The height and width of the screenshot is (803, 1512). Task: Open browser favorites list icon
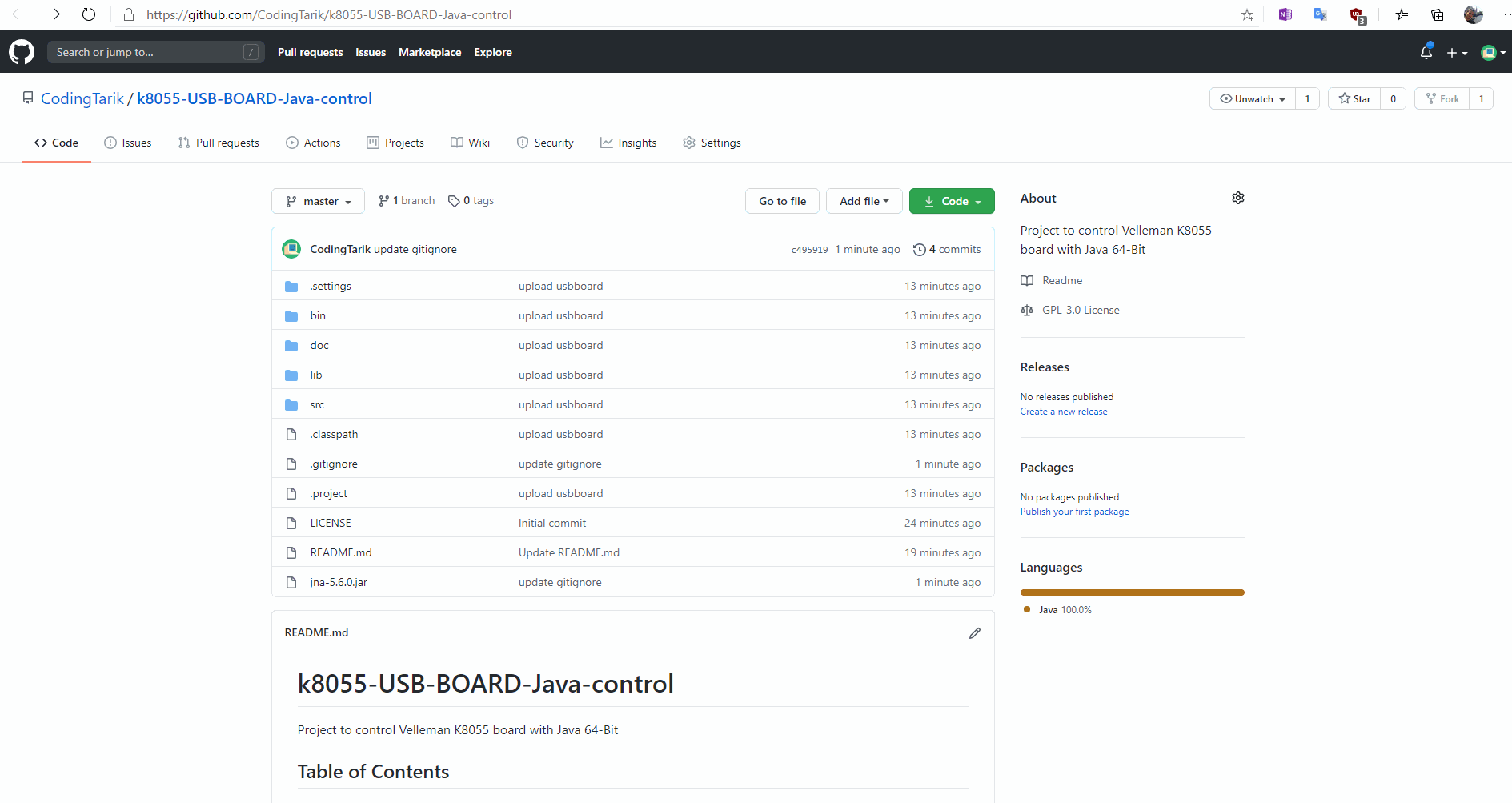[1402, 14]
